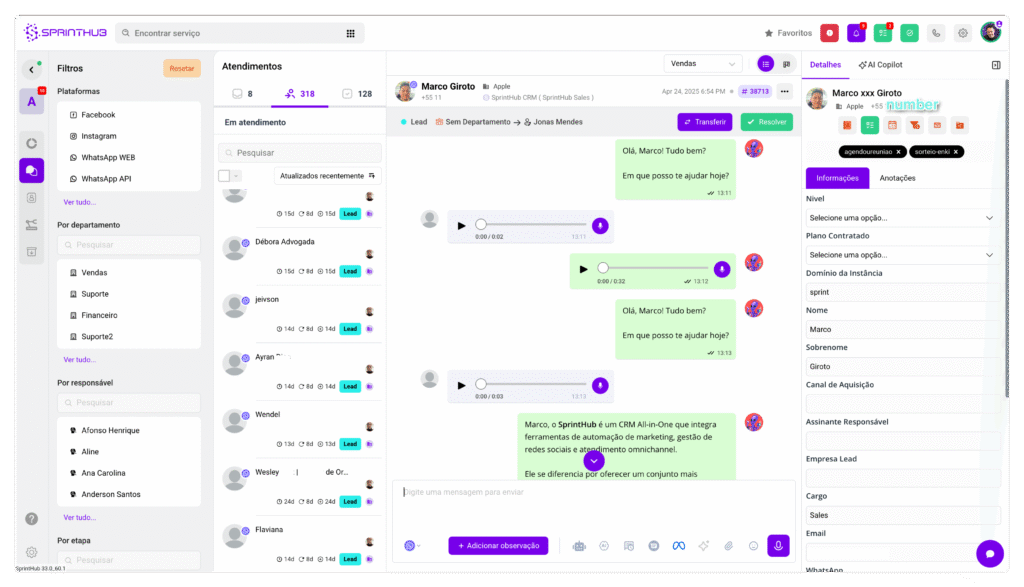Open Atualizados recentemente sort dropdown

(x=327, y=176)
